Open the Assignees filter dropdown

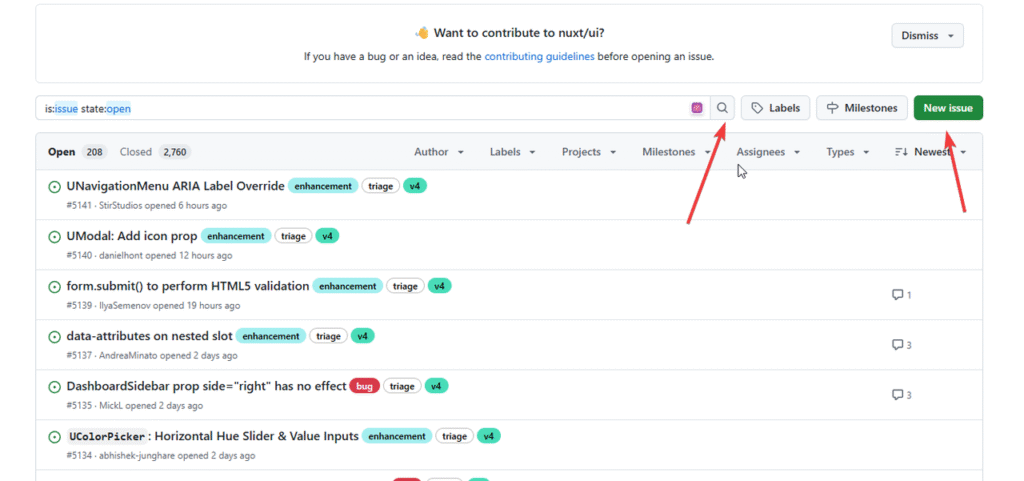coord(768,152)
